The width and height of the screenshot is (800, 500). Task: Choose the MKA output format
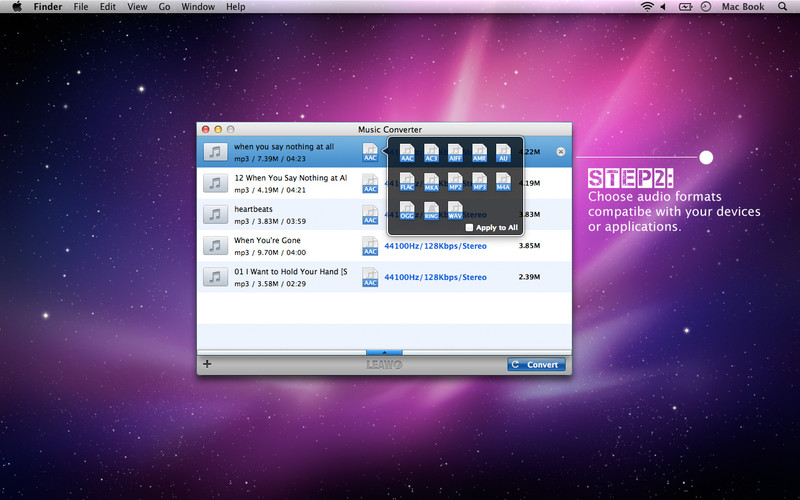click(x=431, y=182)
